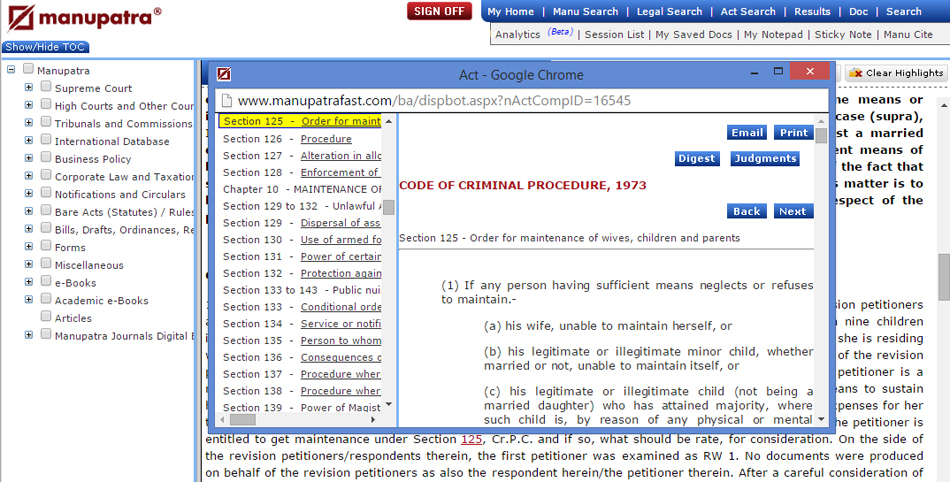Open Analytics (Beta) link
950x482 pixels.
coord(534,34)
